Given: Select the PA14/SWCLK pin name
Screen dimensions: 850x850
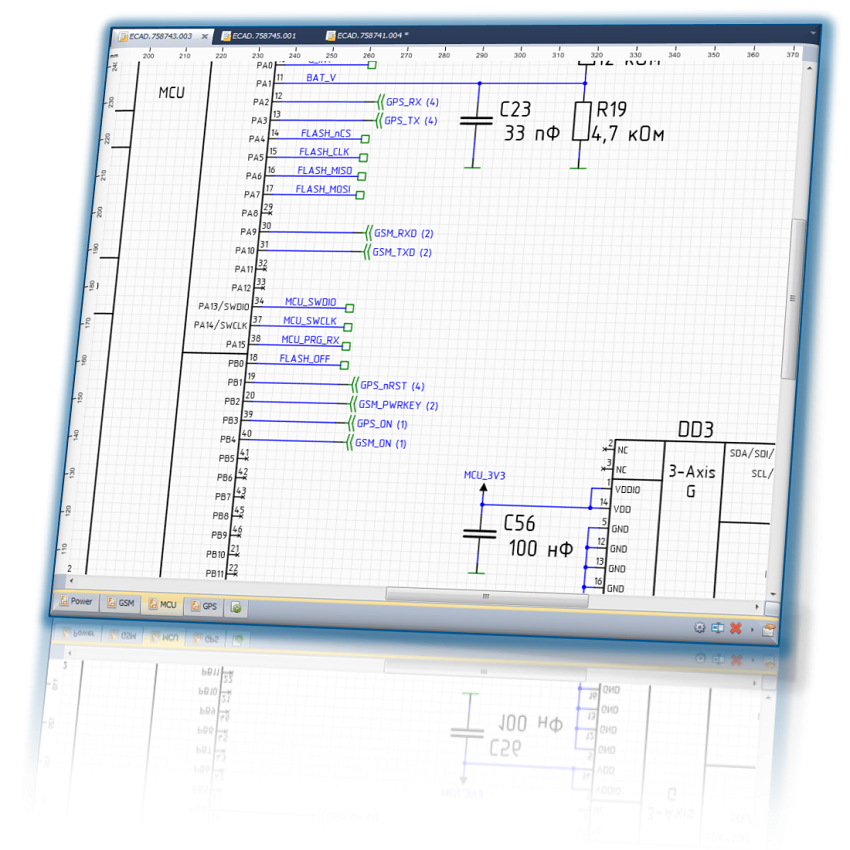Looking at the screenshot, I should 220,325.
